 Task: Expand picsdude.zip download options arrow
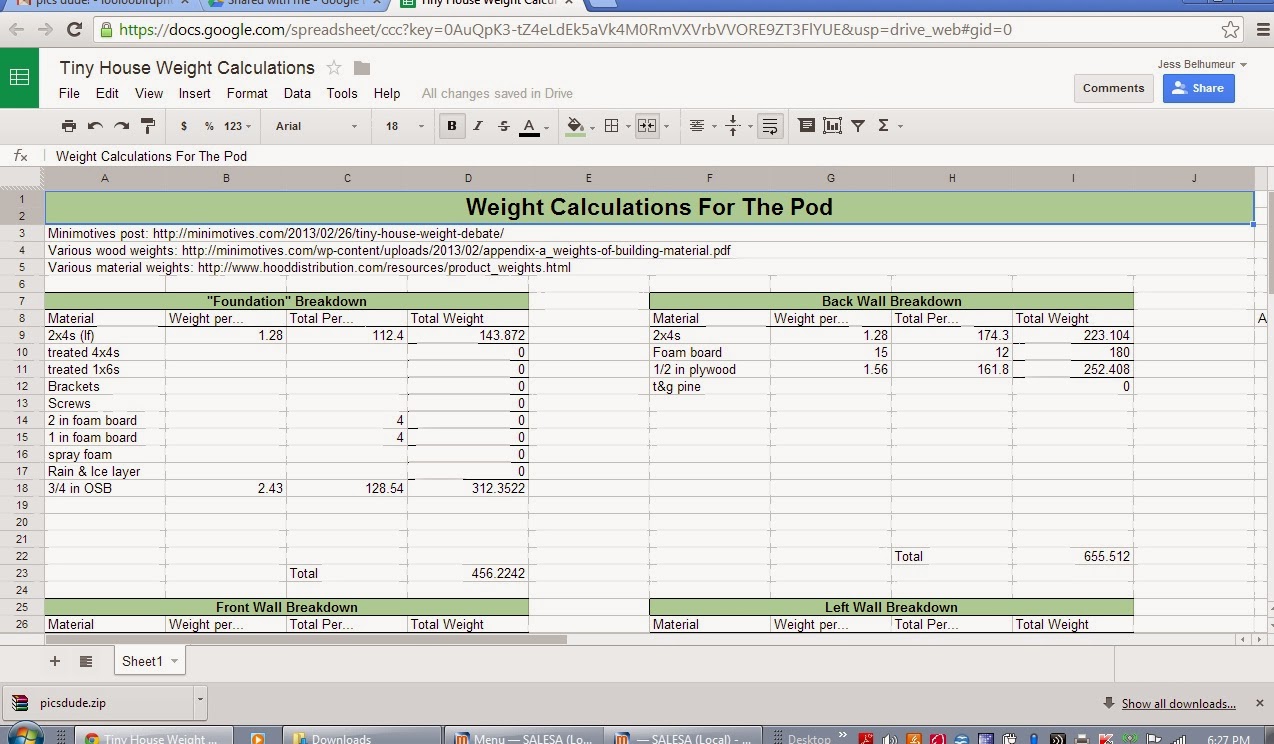(200, 701)
